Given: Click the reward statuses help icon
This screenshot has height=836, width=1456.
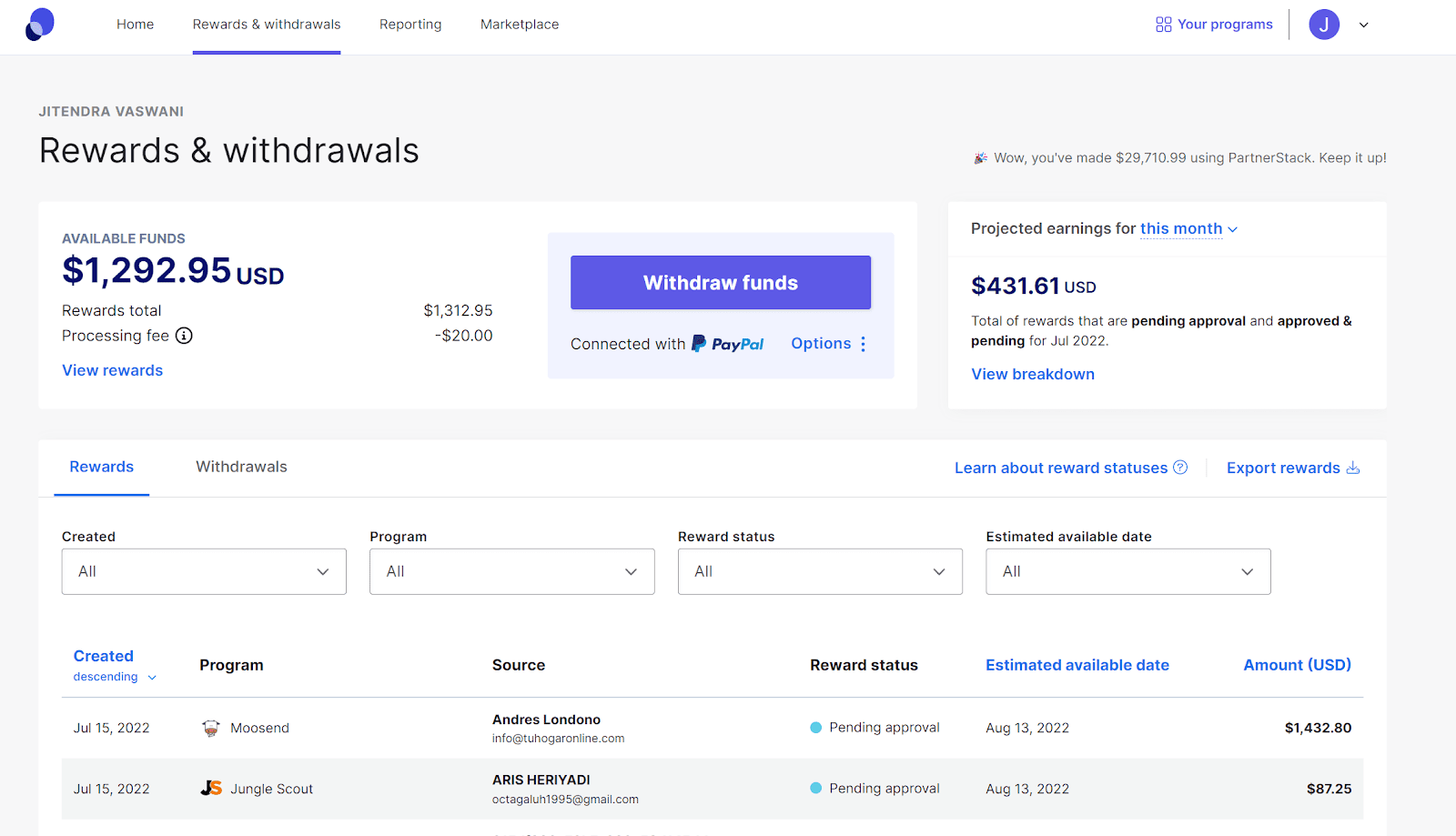Looking at the screenshot, I should tap(1180, 467).
